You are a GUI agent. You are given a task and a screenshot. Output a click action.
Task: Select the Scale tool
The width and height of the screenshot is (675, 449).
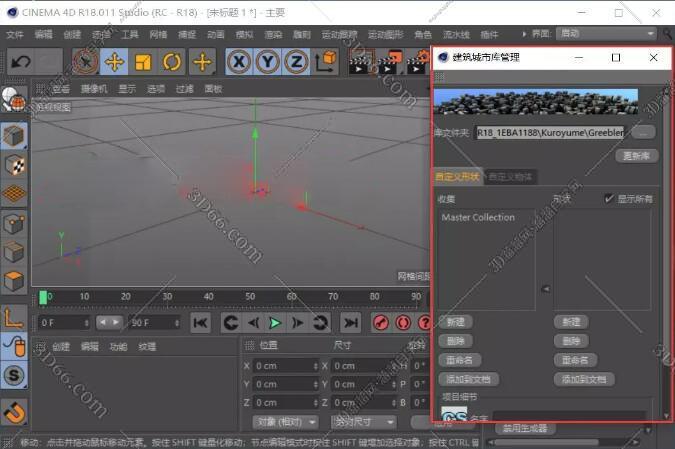click(143, 62)
